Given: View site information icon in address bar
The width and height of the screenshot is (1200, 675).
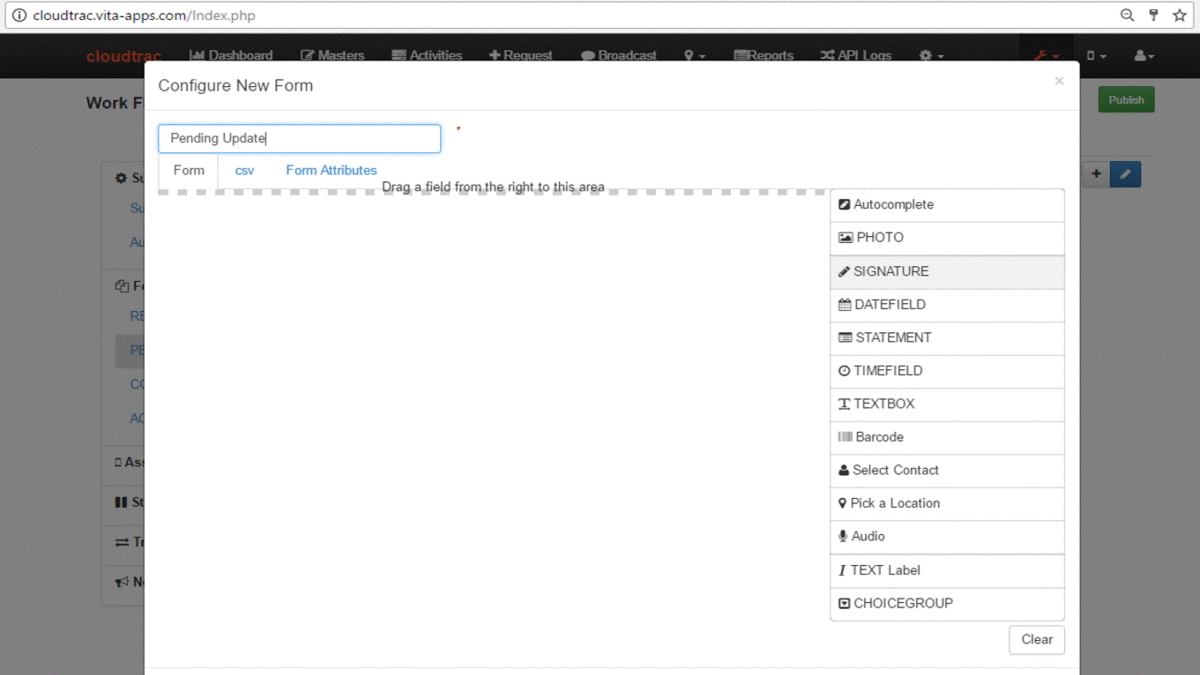Looking at the screenshot, I should pos(18,16).
